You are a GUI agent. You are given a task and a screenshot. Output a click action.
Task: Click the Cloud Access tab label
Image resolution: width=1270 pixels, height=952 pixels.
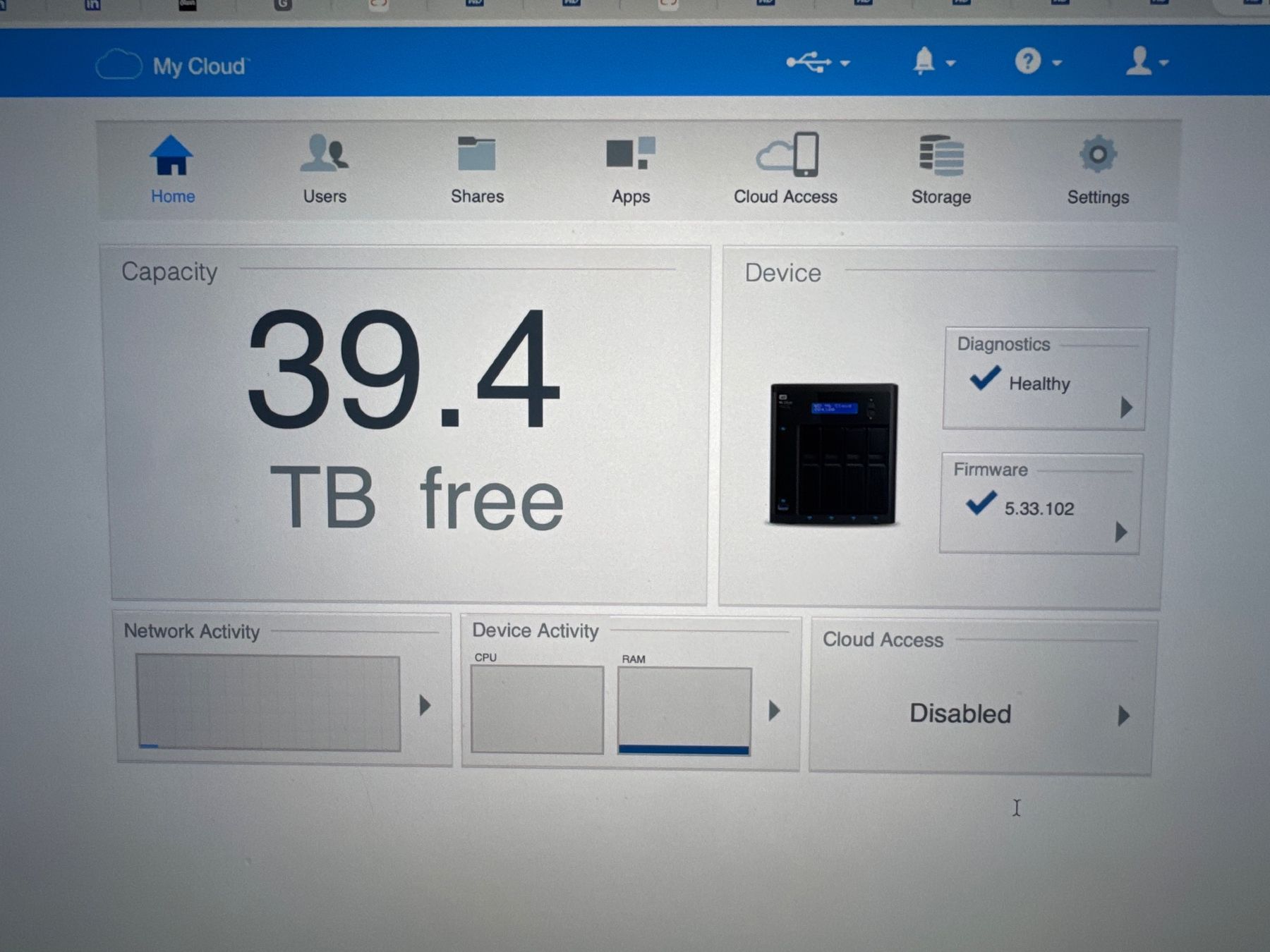point(785,197)
